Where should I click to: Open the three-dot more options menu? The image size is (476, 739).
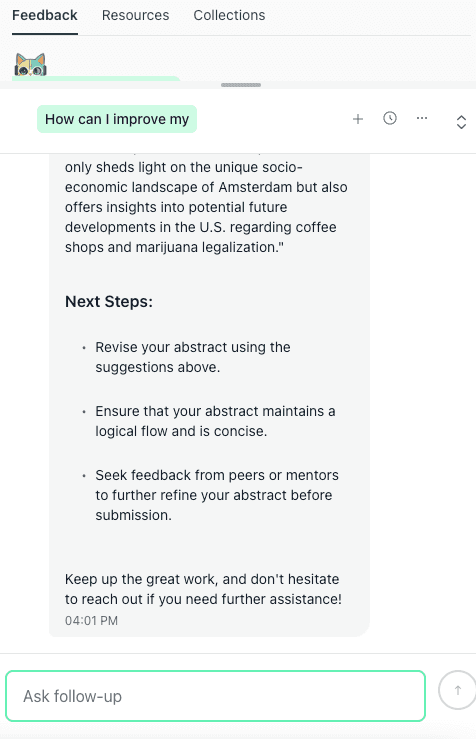tap(422, 118)
